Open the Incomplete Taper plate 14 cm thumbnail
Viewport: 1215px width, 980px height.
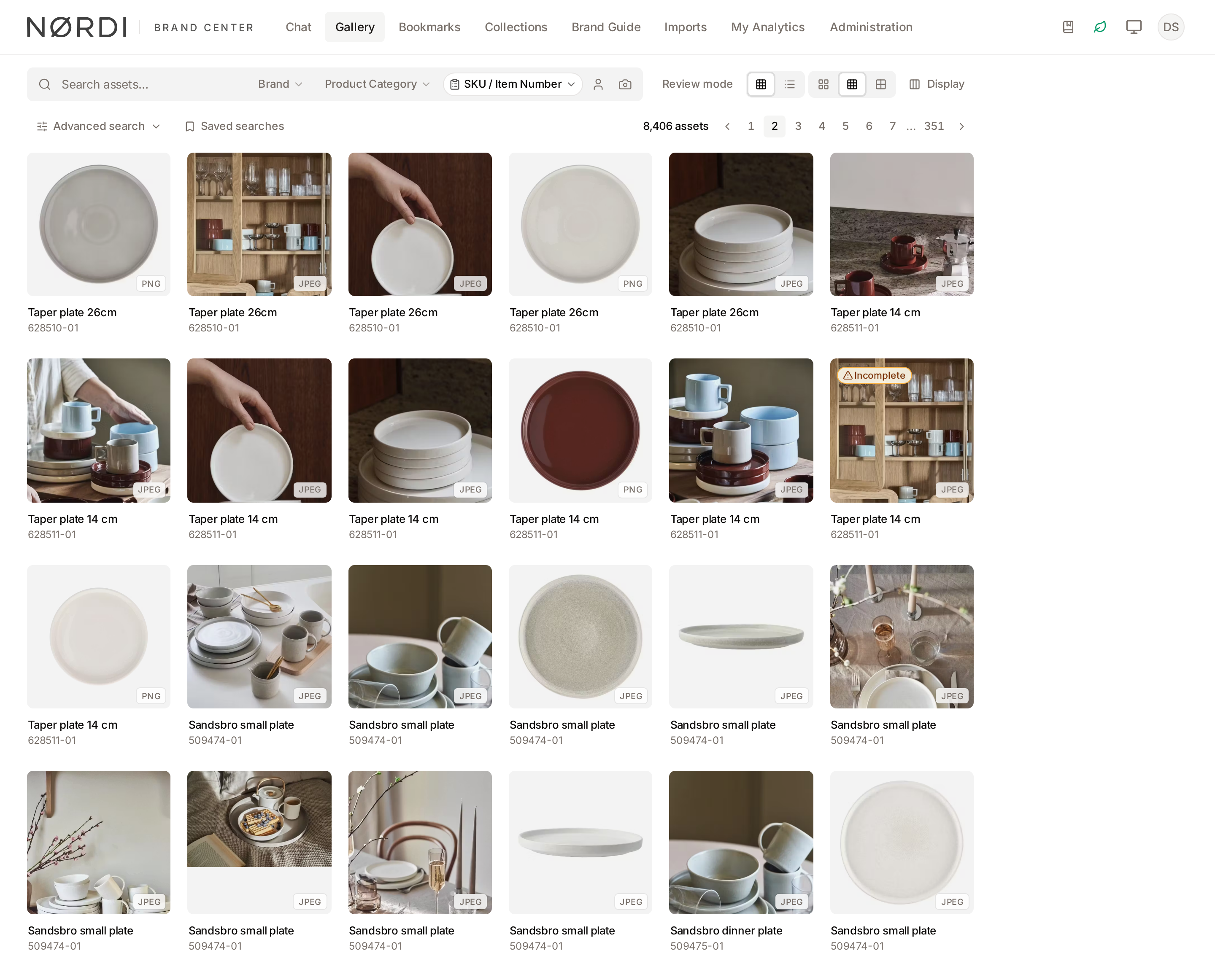tap(902, 430)
